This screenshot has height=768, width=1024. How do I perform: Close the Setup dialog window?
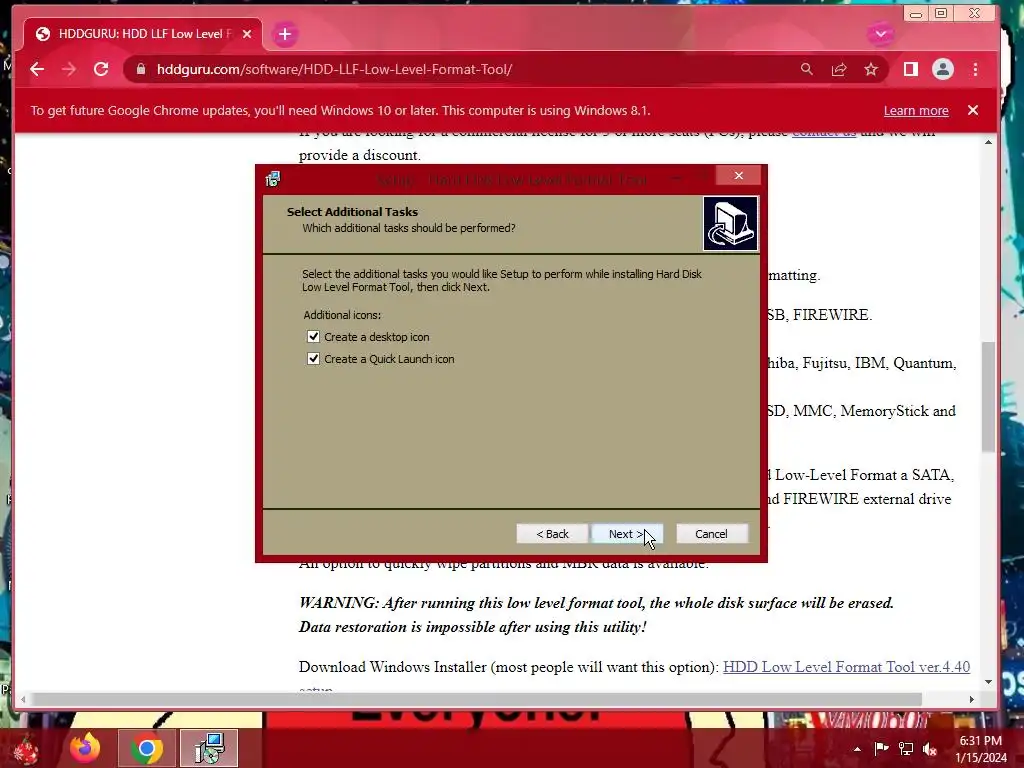click(x=739, y=175)
